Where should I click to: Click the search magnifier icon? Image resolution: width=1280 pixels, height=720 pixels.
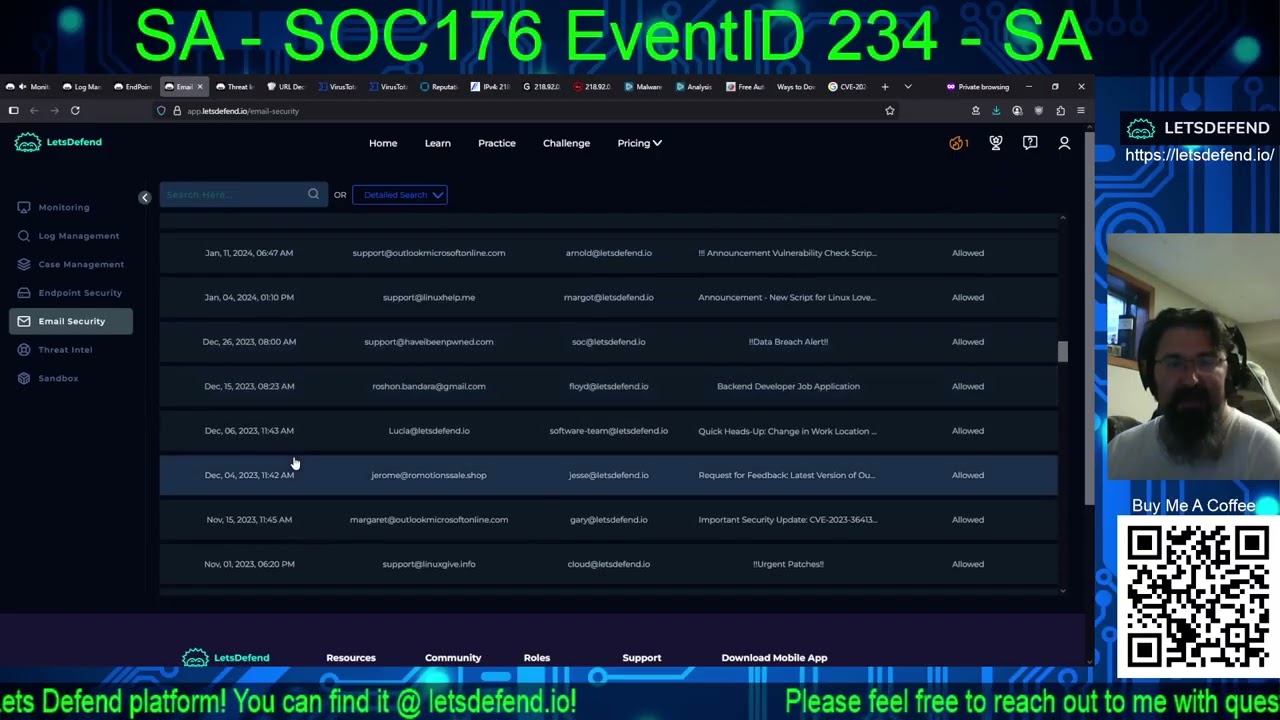click(x=313, y=194)
